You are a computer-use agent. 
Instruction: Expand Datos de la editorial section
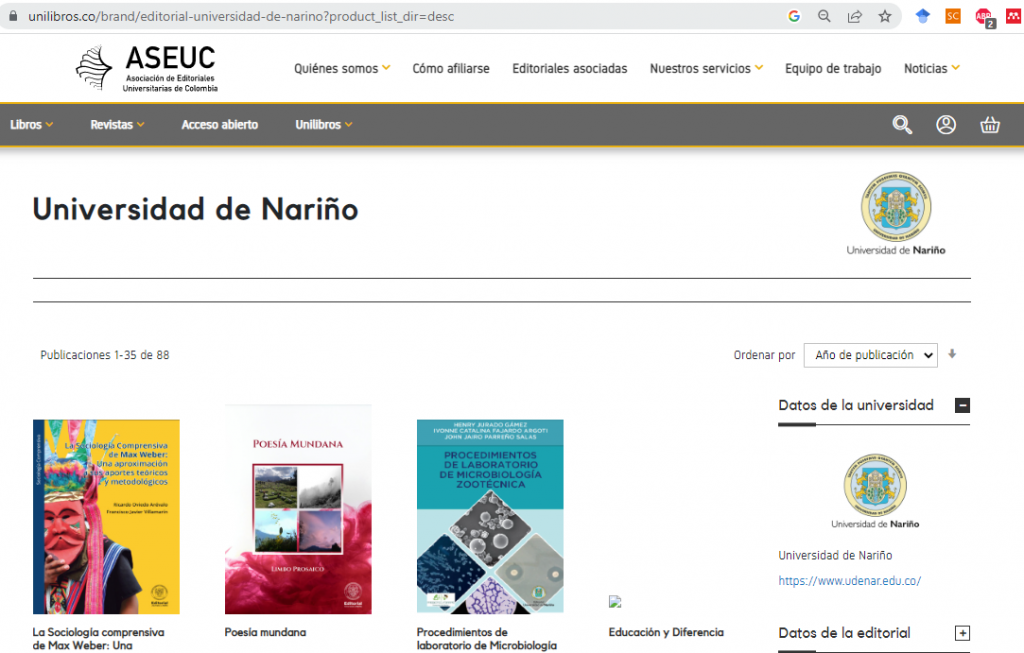tap(962, 633)
